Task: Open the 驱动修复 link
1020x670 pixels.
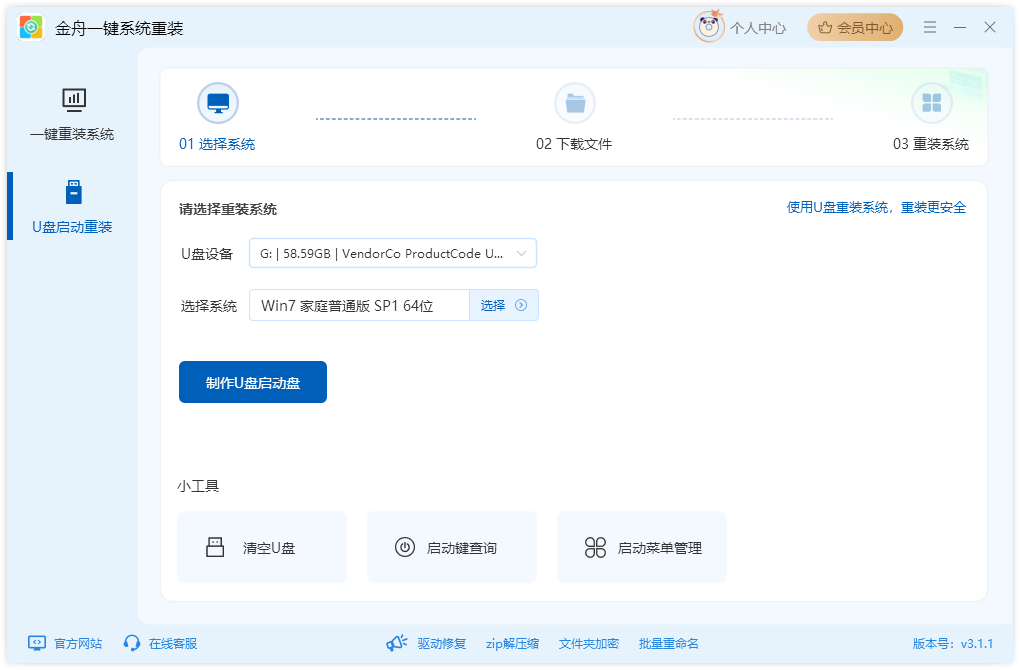Action: click(x=442, y=643)
